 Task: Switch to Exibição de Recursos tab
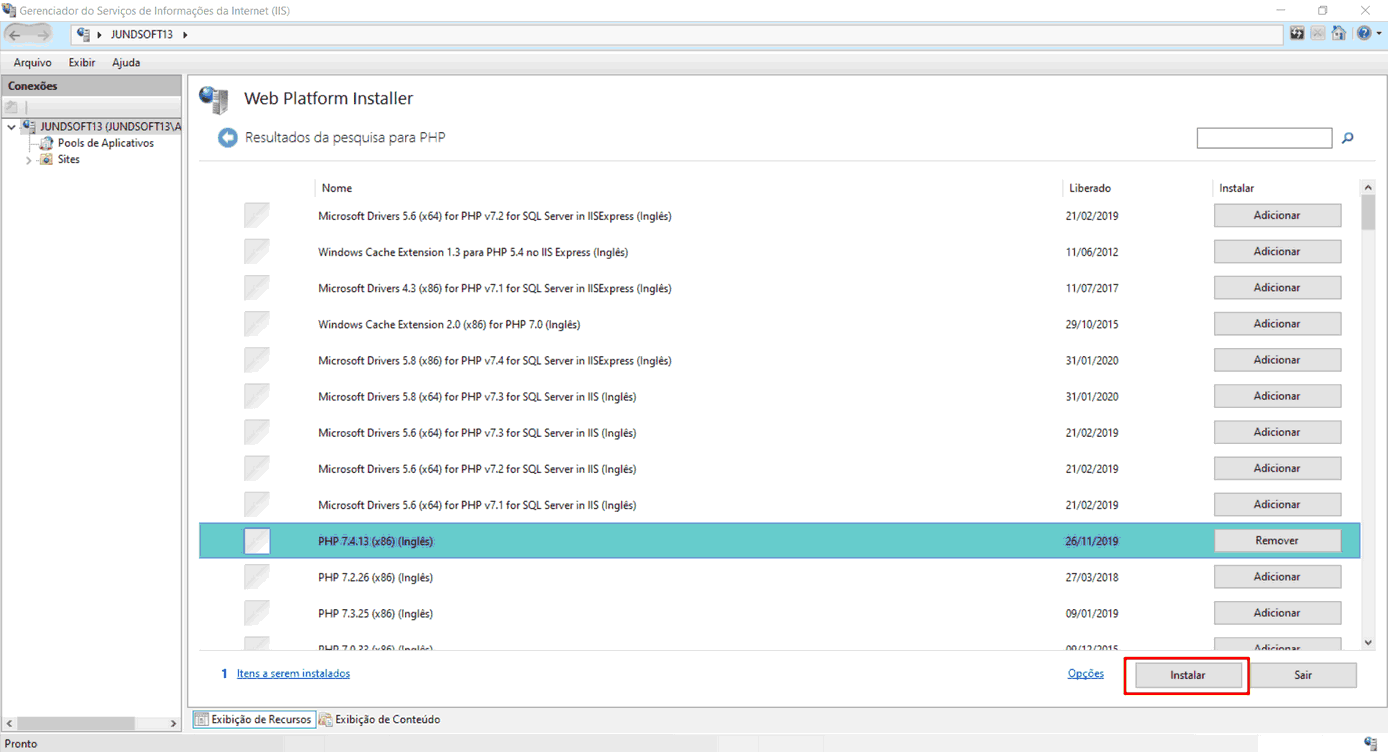(x=253, y=720)
